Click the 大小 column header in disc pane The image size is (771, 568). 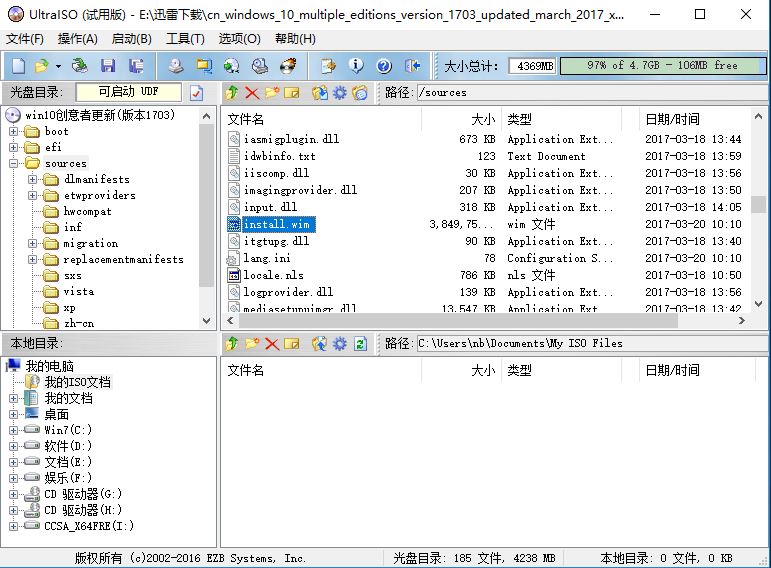click(x=462, y=119)
